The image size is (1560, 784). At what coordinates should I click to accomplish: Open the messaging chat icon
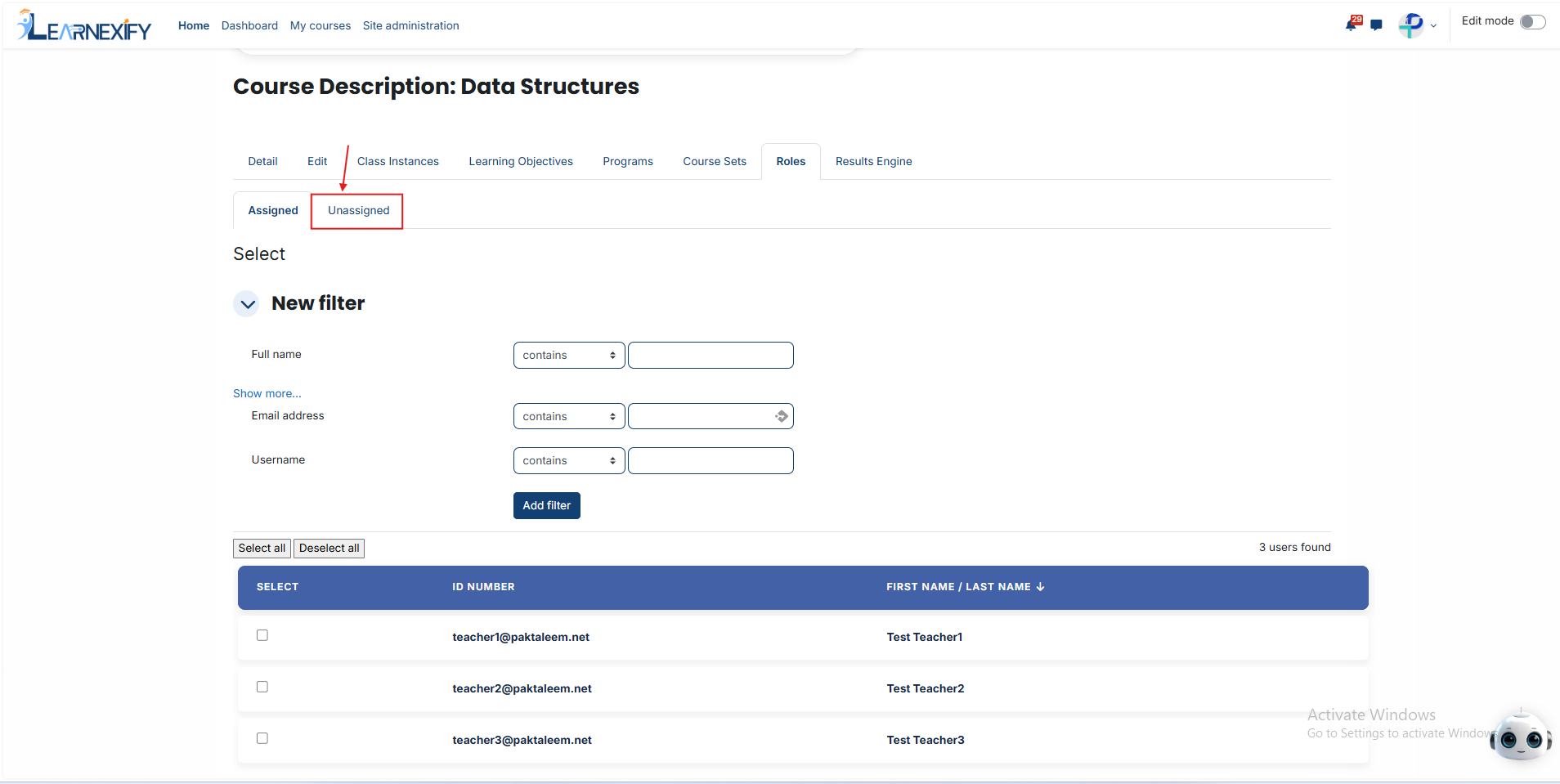(1377, 25)
